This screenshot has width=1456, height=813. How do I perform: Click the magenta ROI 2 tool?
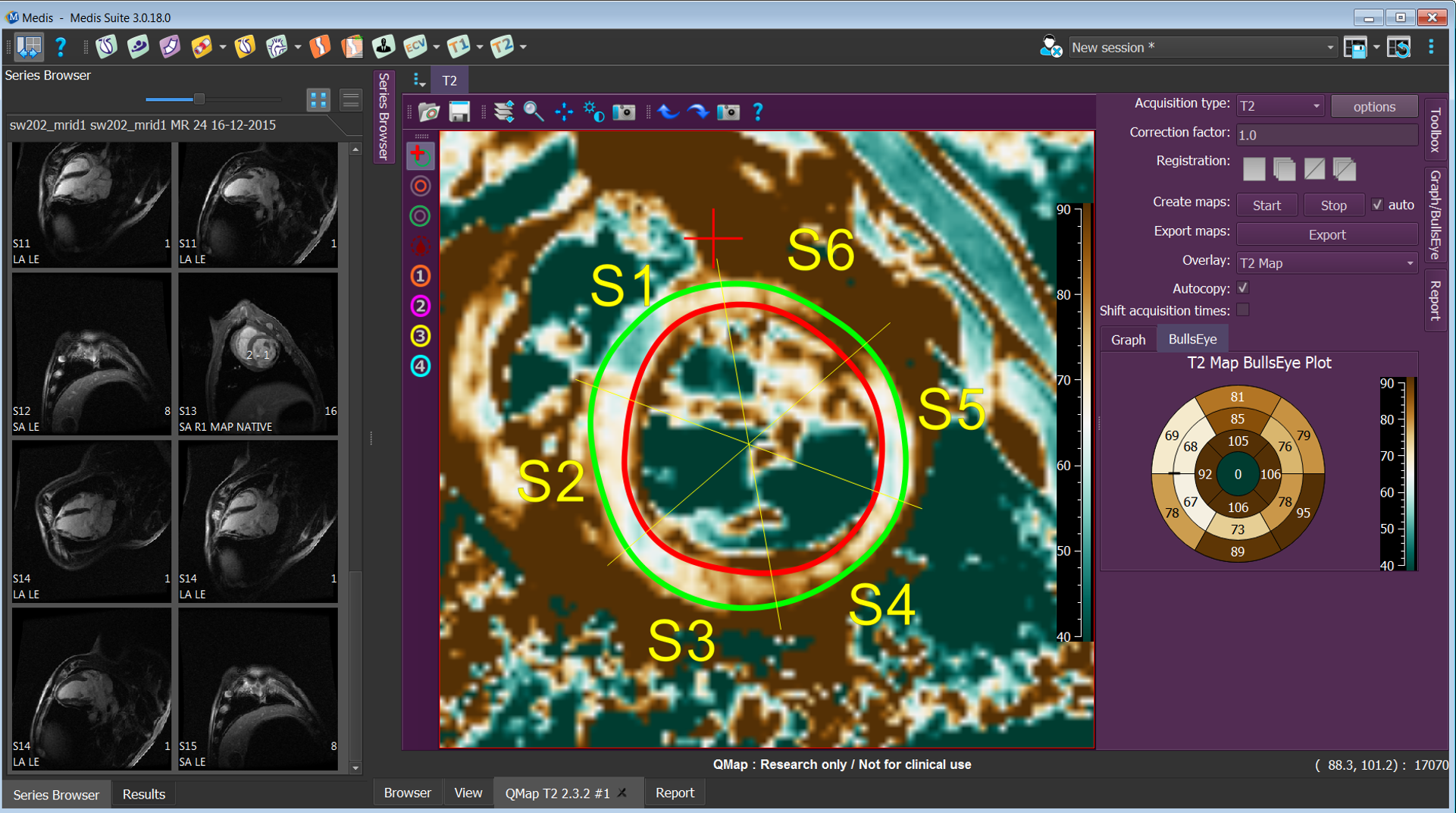coord(420,306)
